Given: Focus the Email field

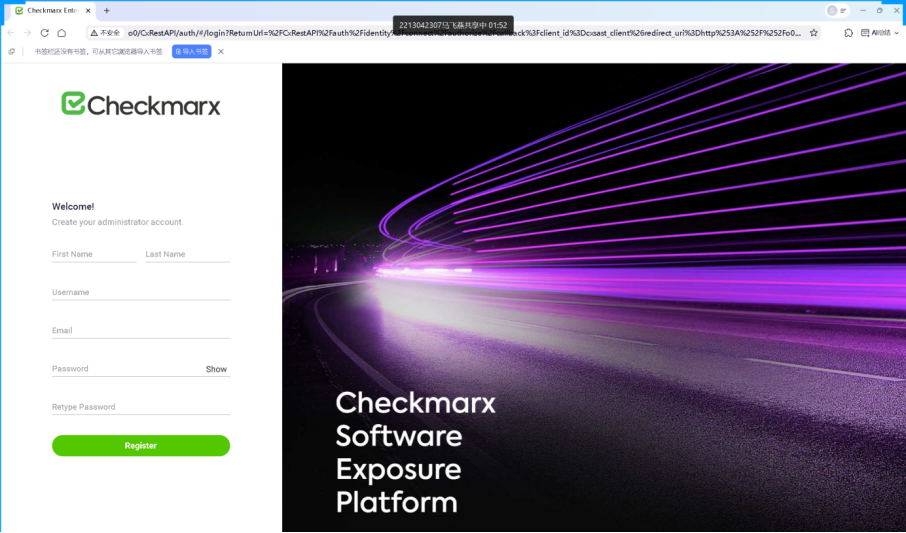Looking at the screenshot, I should (x=141, y=330).
